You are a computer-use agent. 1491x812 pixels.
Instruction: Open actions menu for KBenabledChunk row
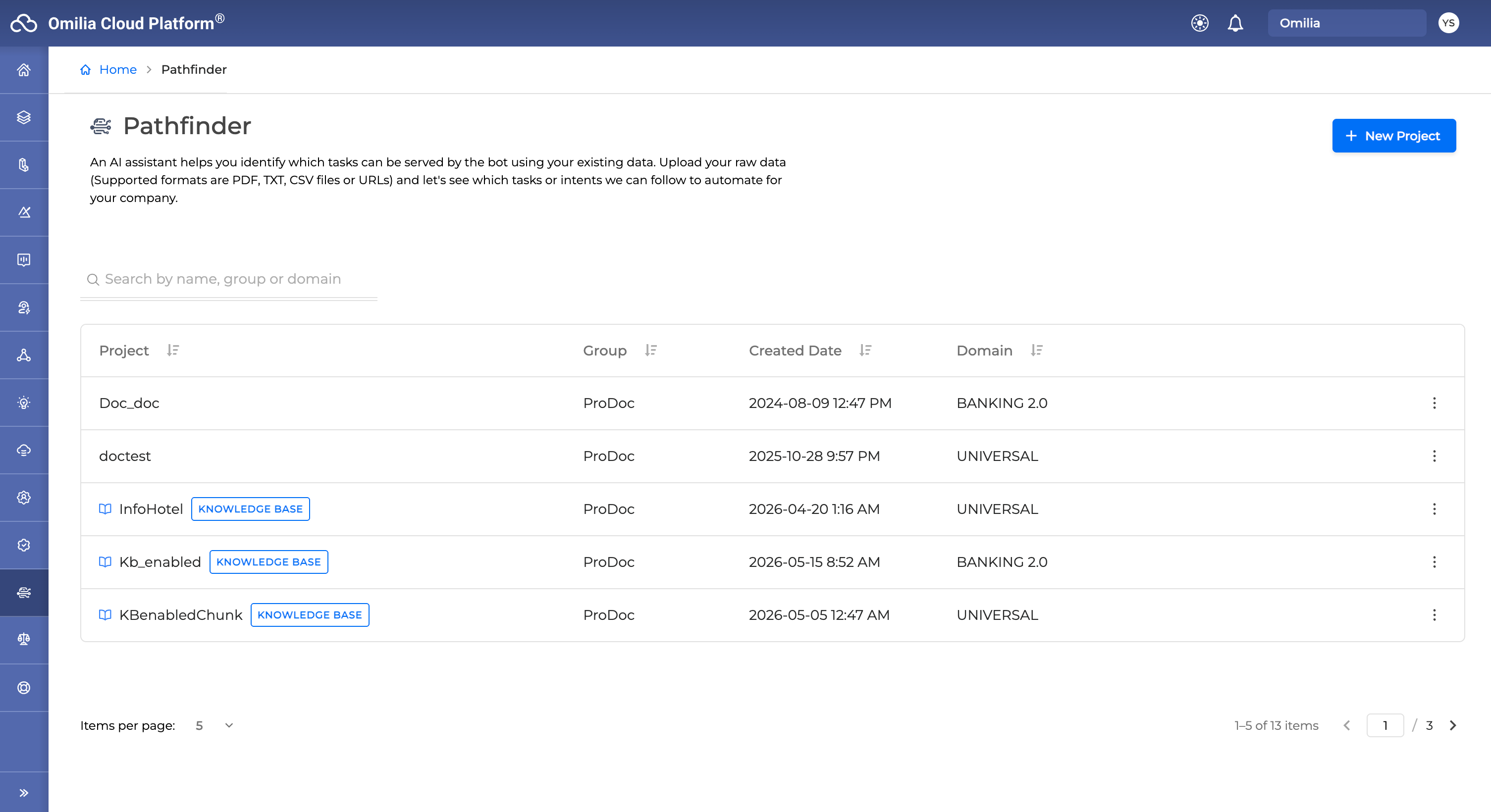coord(1434,615)
